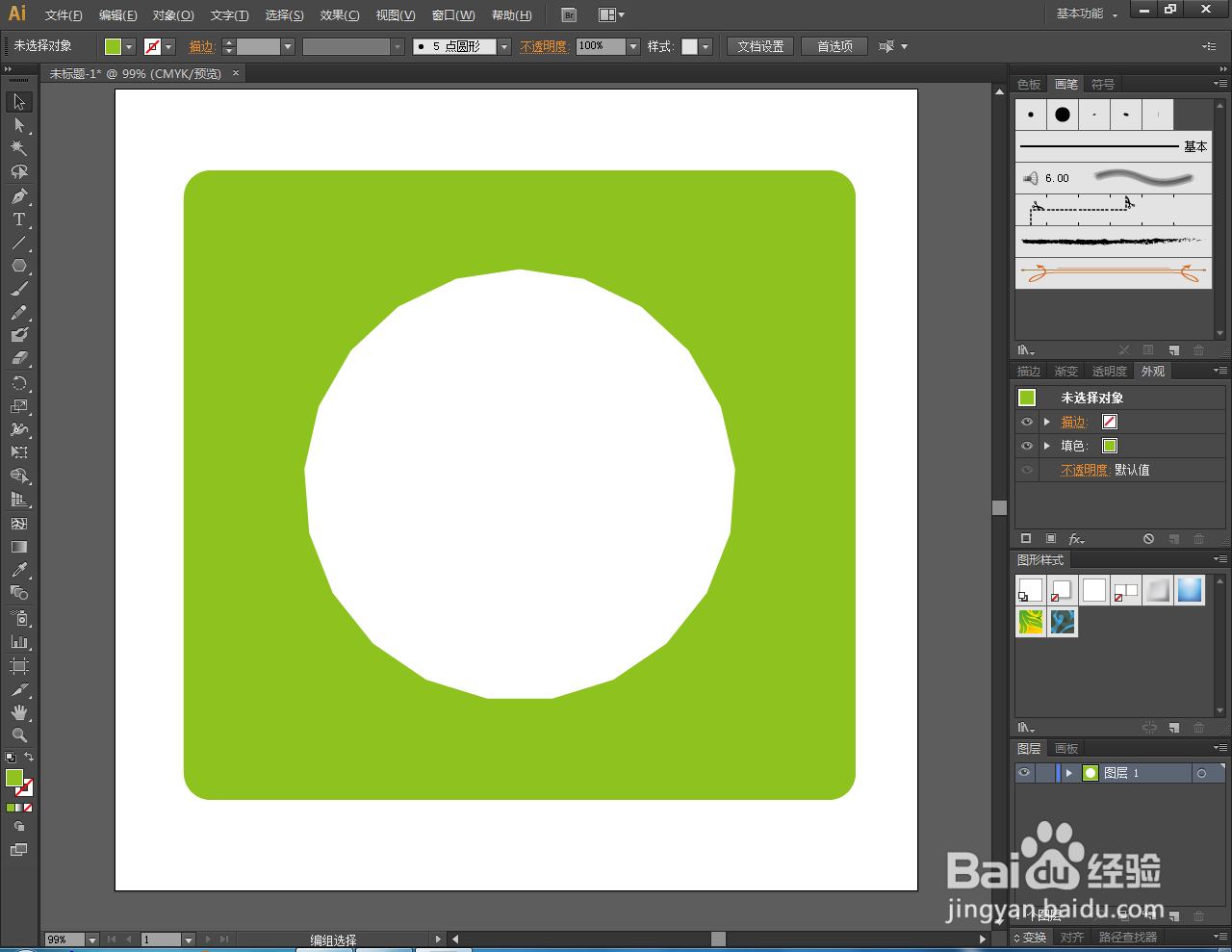Image resolution: width=1232 pixels, height=952 pixels.
Task: Select the Perspective Grid tool
Action: tap(19, 500)
